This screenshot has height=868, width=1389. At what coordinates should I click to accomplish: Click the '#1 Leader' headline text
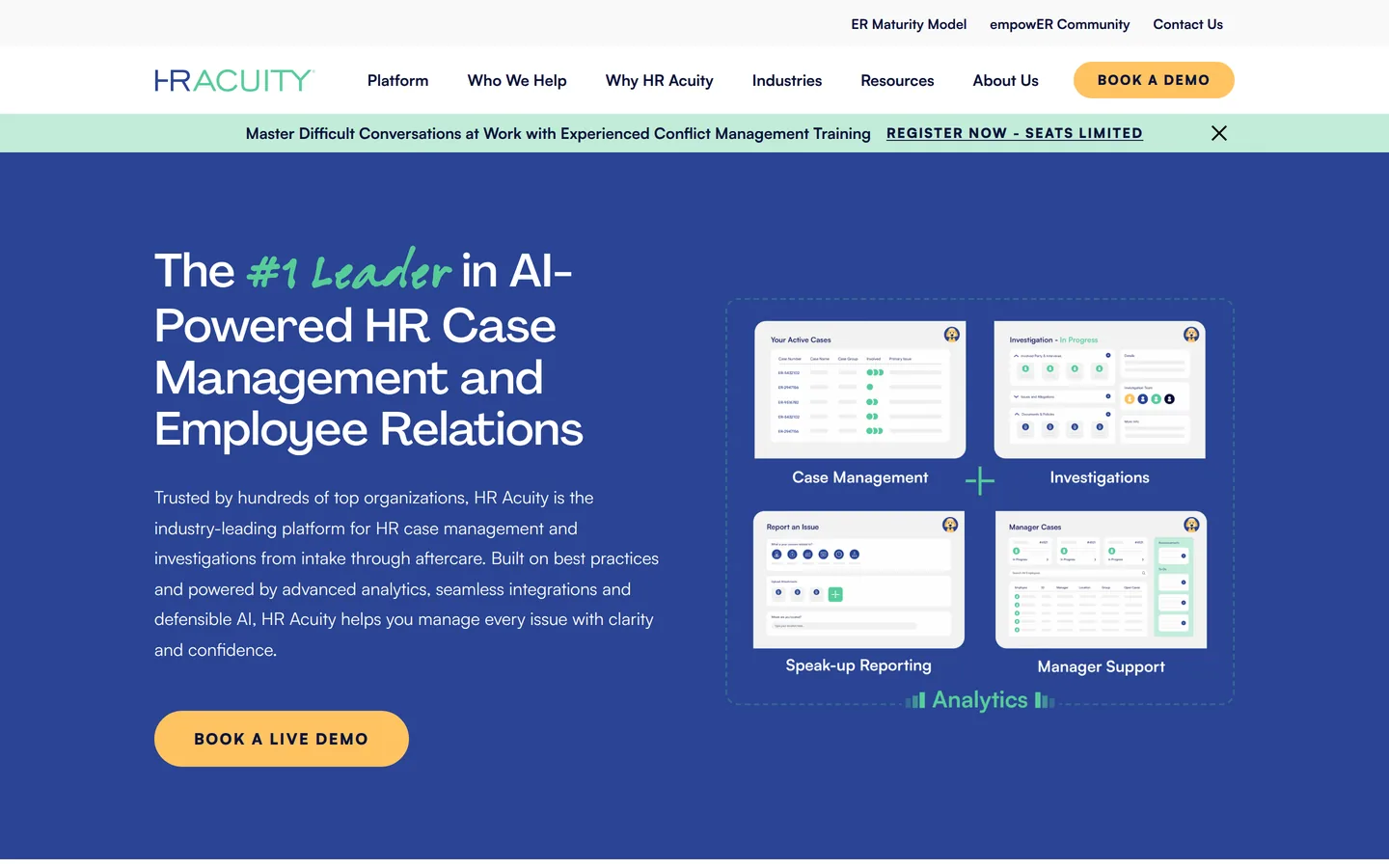pyautogui.click(x=349, y=270)
